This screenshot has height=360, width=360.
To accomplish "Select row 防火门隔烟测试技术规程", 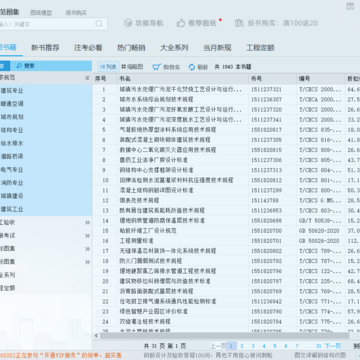I will (x=226, y=261).
